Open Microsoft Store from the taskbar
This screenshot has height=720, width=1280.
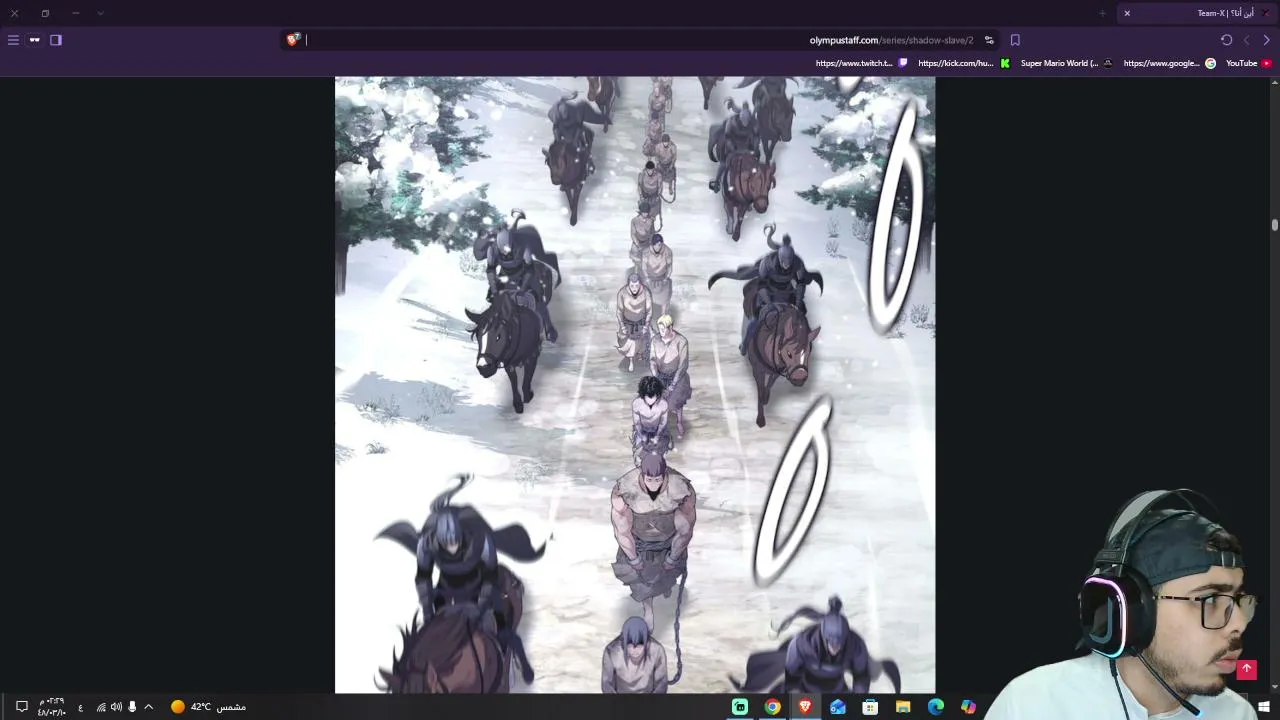(x=870, y=707)
